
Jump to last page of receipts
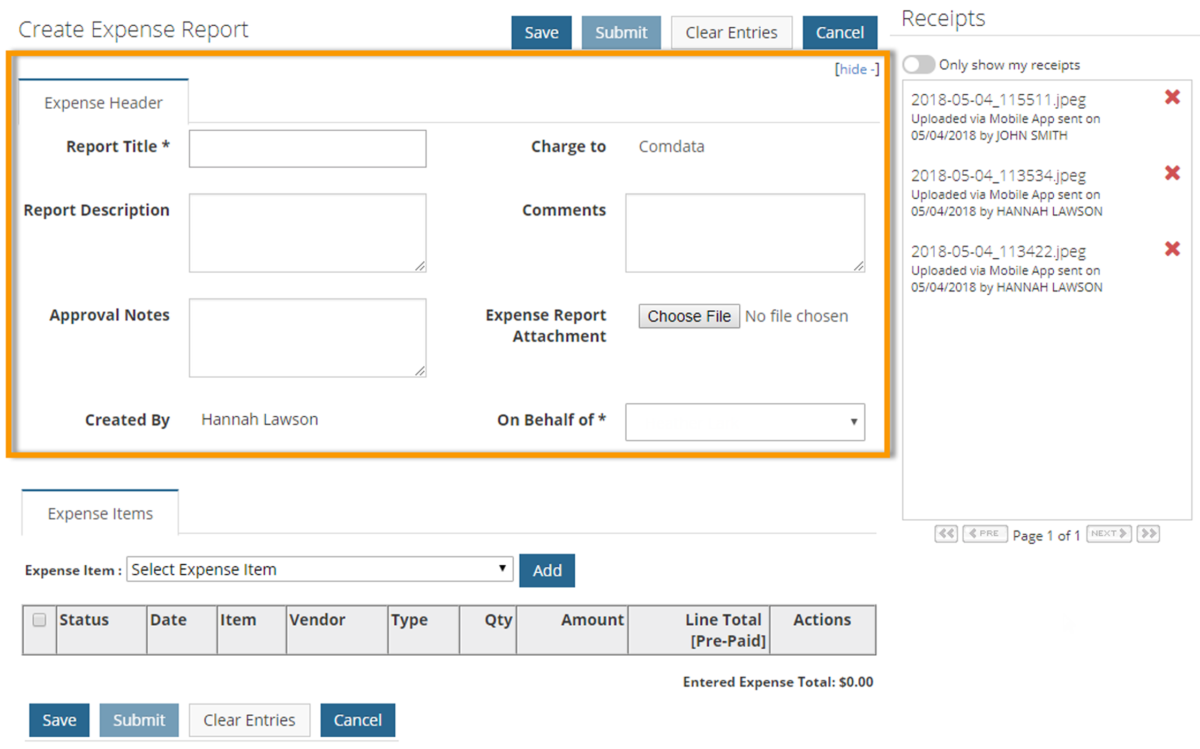click(1148, 533)
